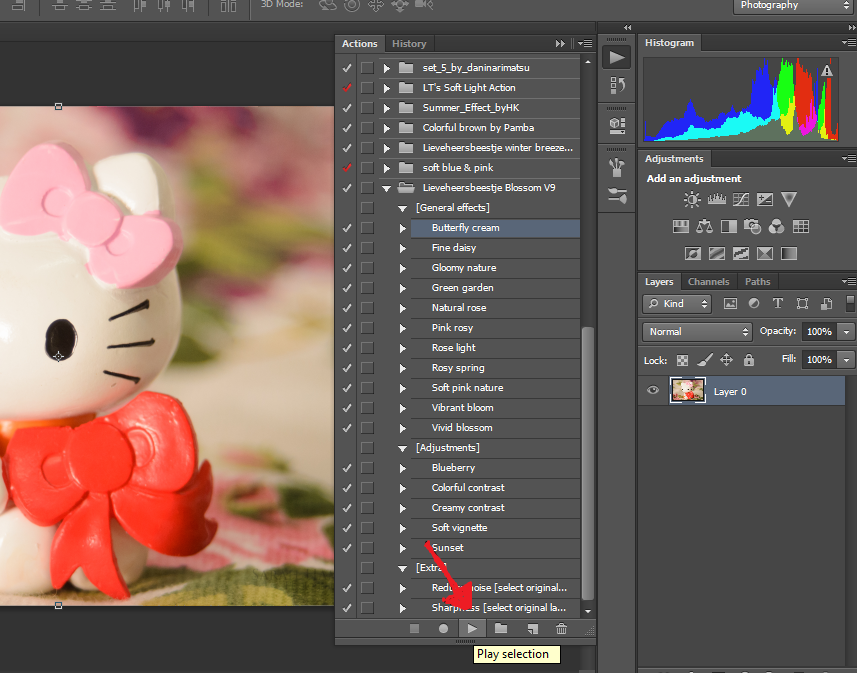The image size is (857, 673).
Task: Lock all layer attributes
Action: (749, 360)
